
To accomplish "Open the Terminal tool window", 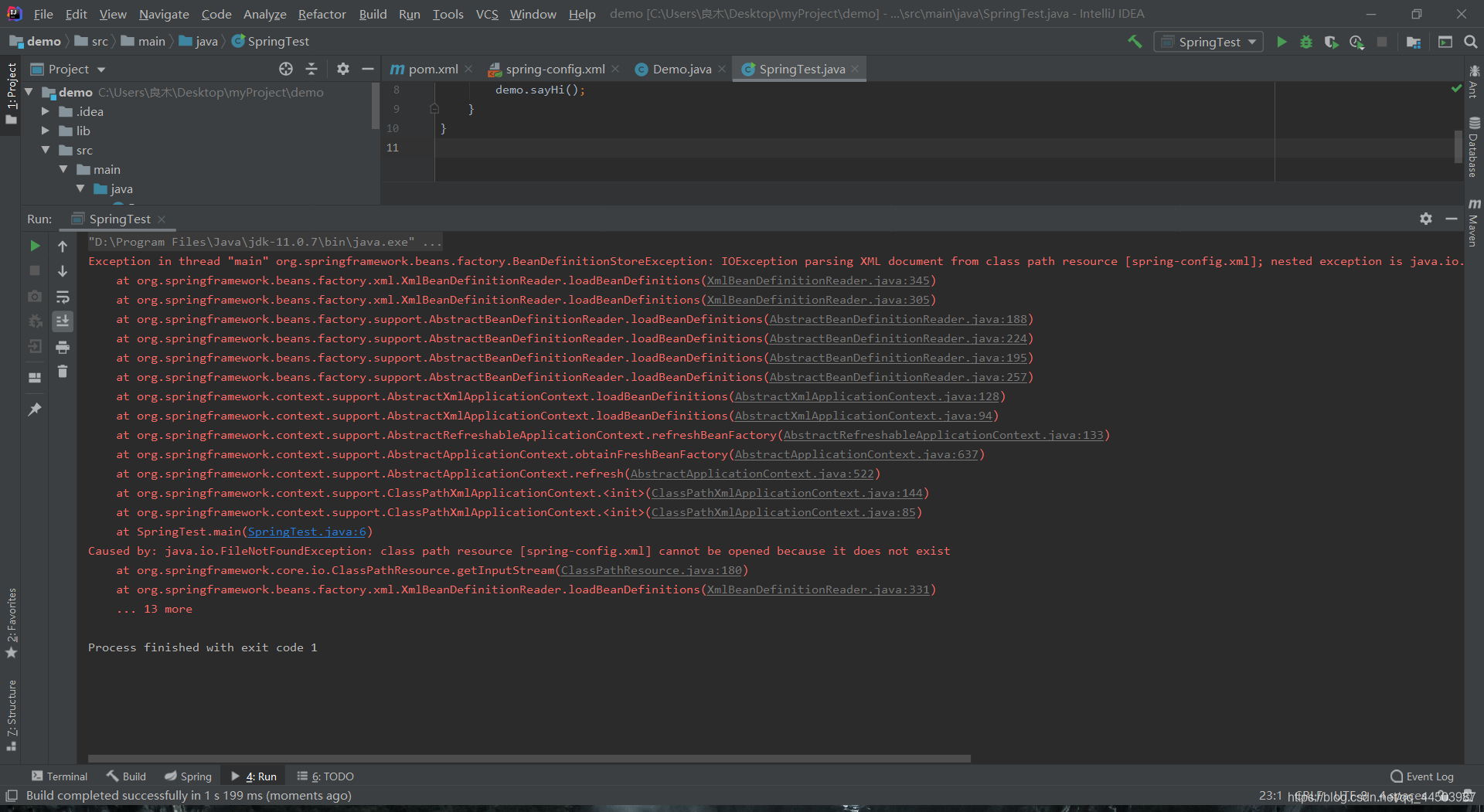I will point(60,776).
